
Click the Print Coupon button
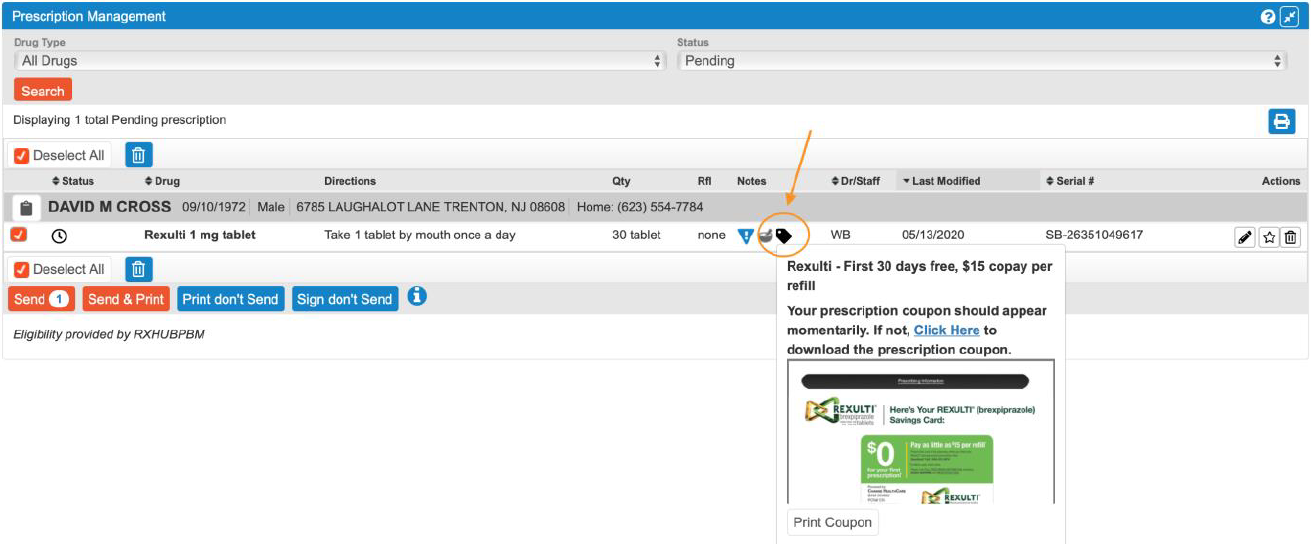click(832, 522)
